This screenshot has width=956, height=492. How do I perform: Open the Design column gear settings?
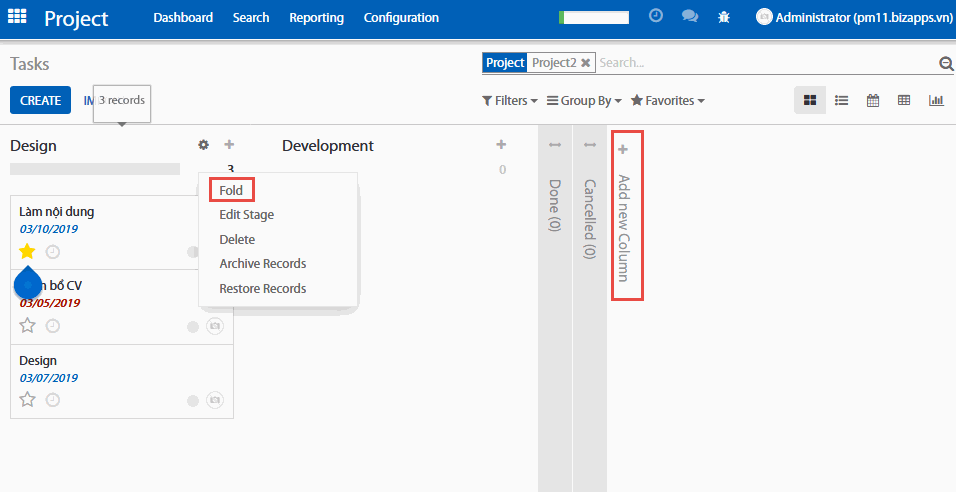(x=204, y=145)
